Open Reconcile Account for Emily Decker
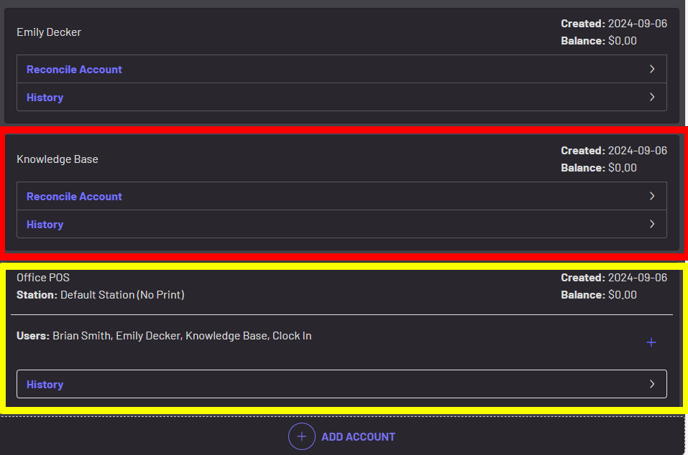The width and height of the screenshot is (688, 455). pyautogui.click(x=74, y=70)
